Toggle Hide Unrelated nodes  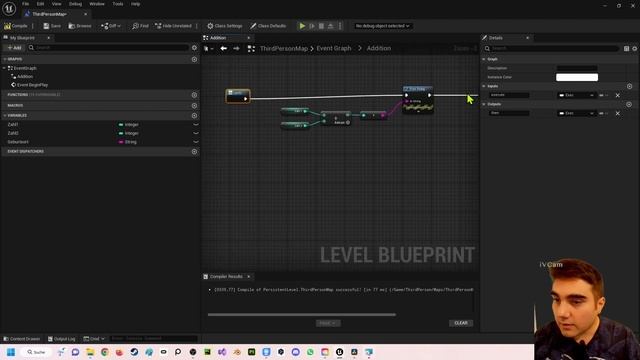tap(173, 26)
